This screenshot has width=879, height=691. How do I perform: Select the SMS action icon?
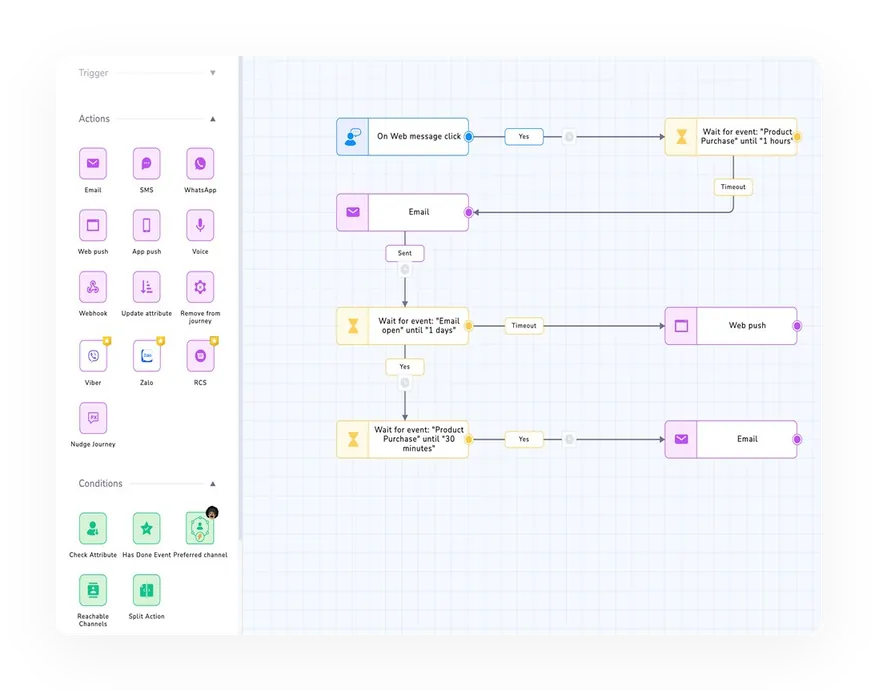coord(146,164)
